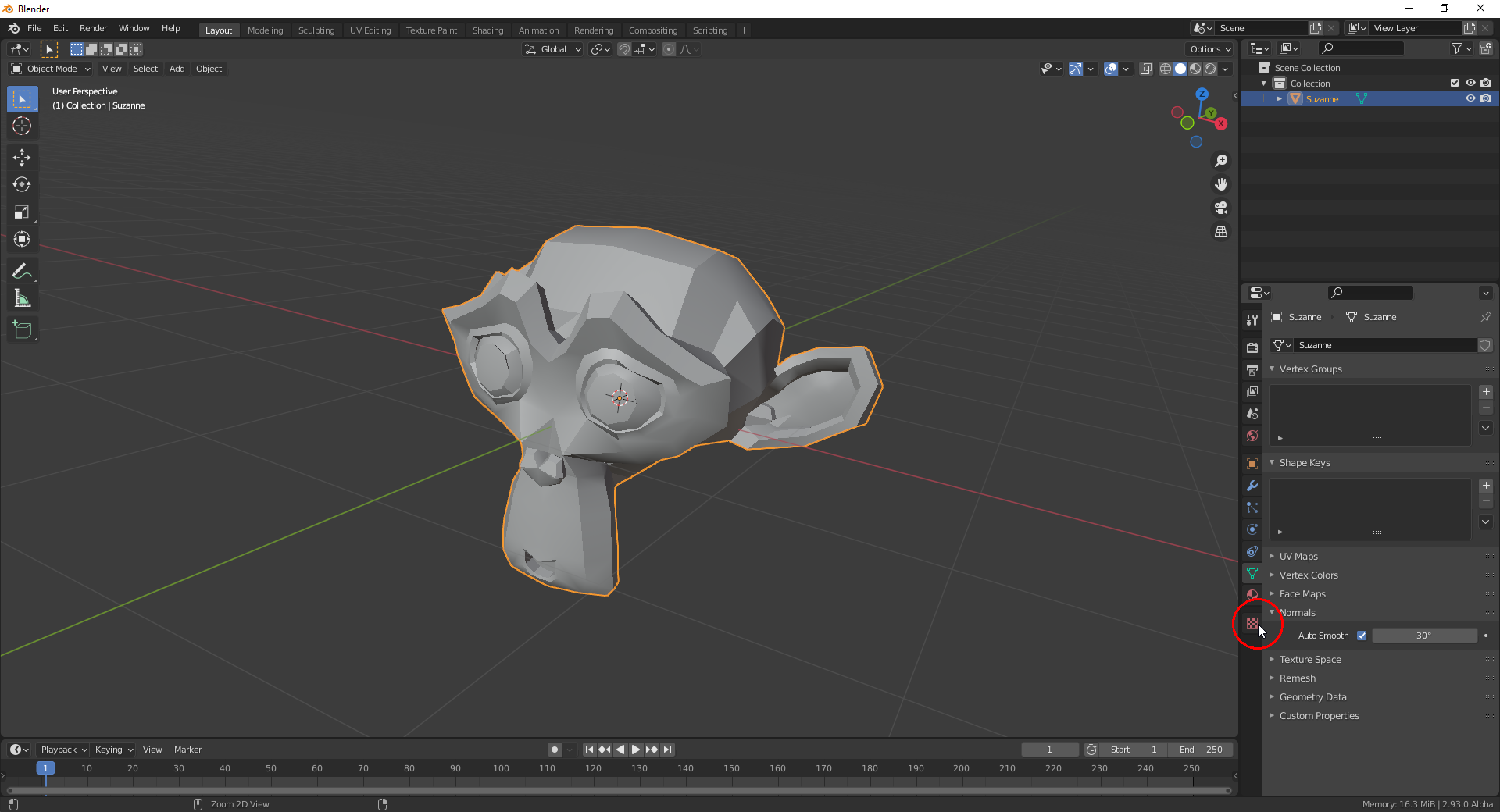Select the Add Cube tool

coord(22,330)
